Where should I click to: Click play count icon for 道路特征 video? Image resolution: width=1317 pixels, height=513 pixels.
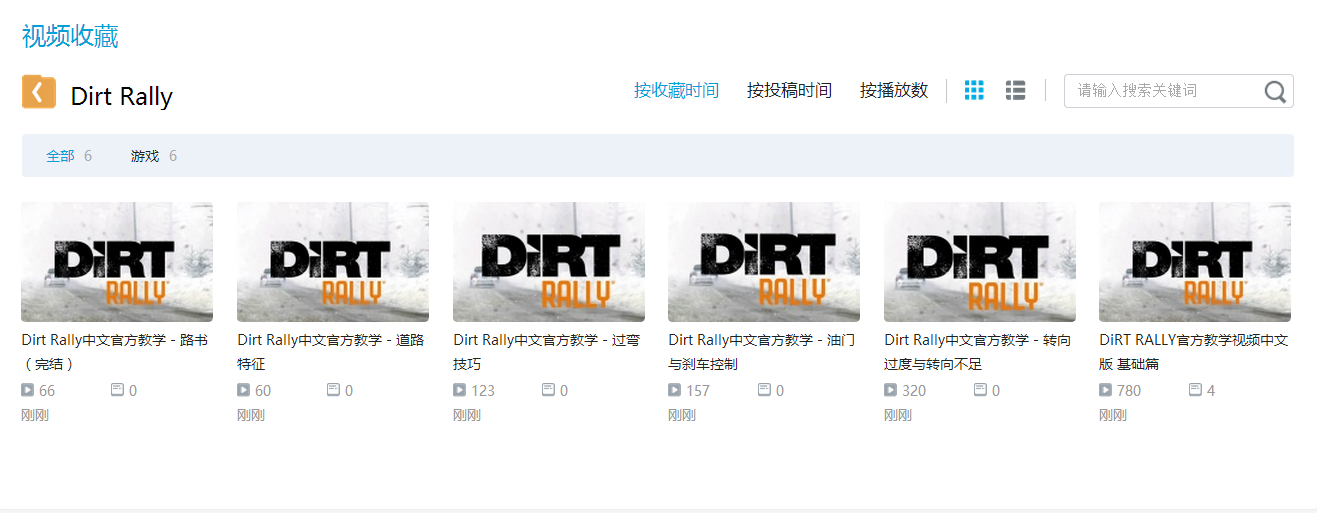pyautogui.click(x=243, y=390)
